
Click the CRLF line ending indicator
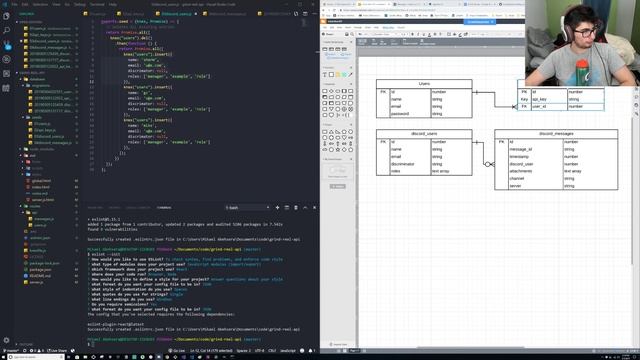[272, 351]
